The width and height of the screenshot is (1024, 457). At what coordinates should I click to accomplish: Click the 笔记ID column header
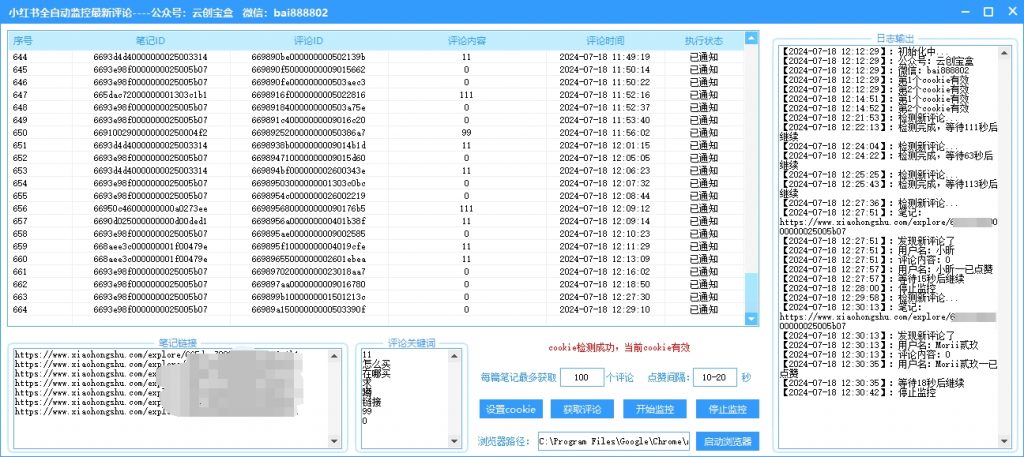click(149, 40)
